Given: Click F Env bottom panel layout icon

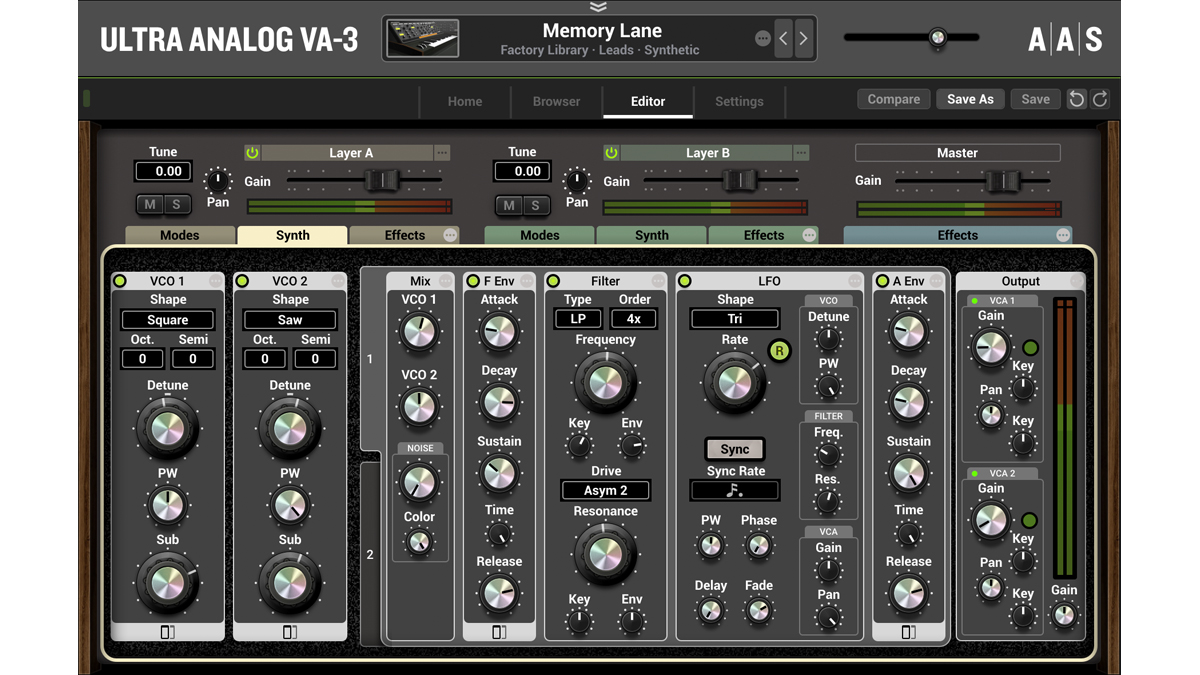Looking at the screenshot, I should tap(499, 632).
